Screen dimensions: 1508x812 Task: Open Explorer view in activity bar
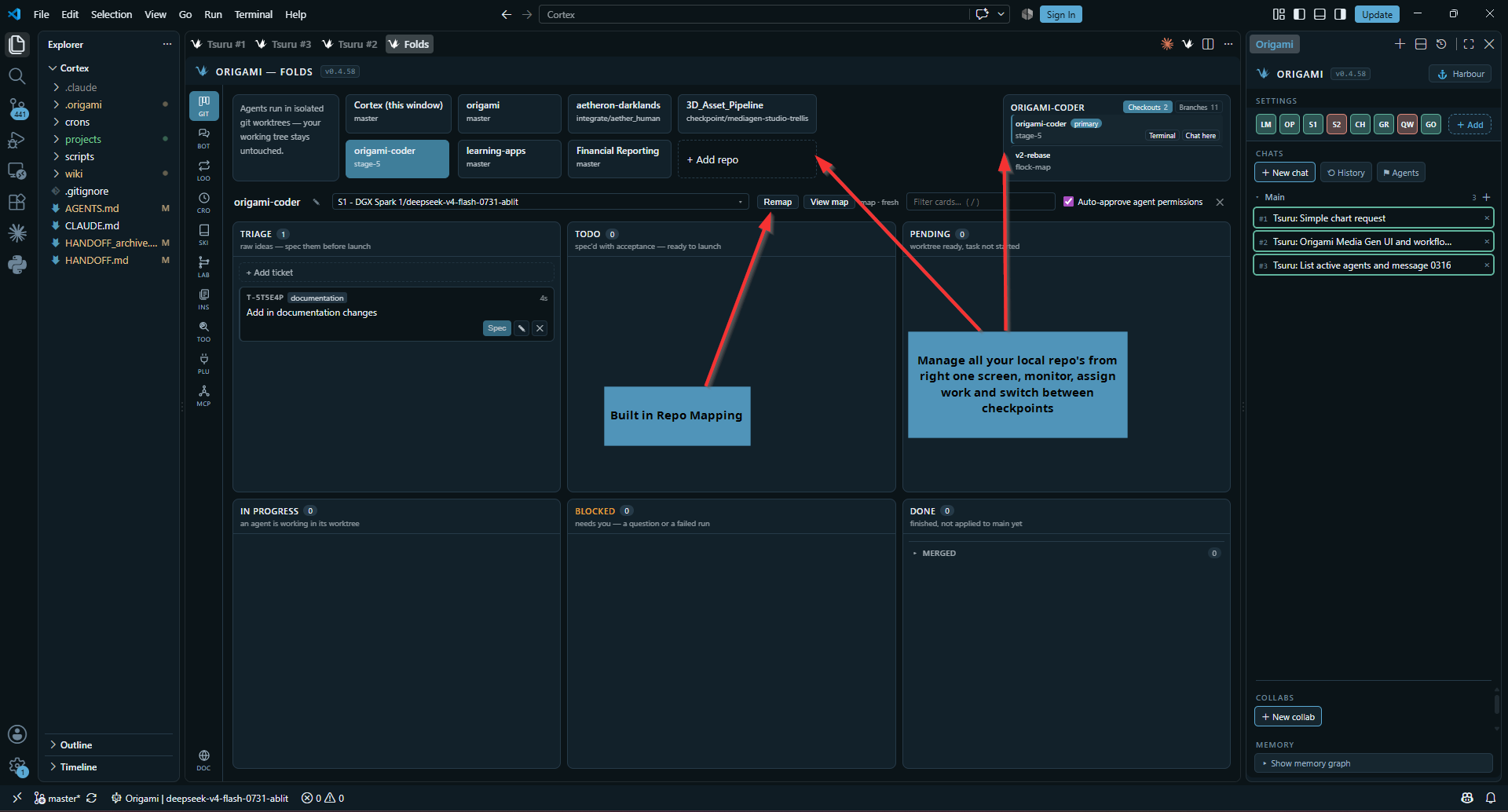(x=16, y=45)
